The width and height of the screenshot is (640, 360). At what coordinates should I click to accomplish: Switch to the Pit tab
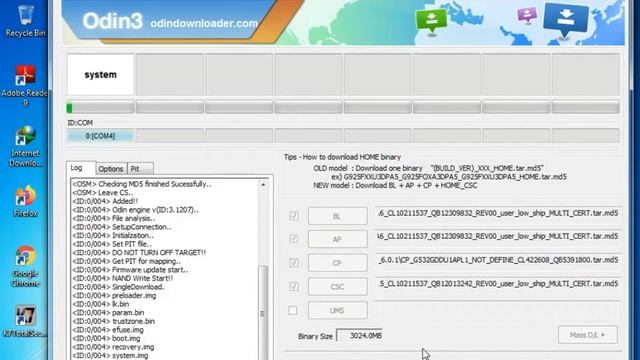coord(140,169)
